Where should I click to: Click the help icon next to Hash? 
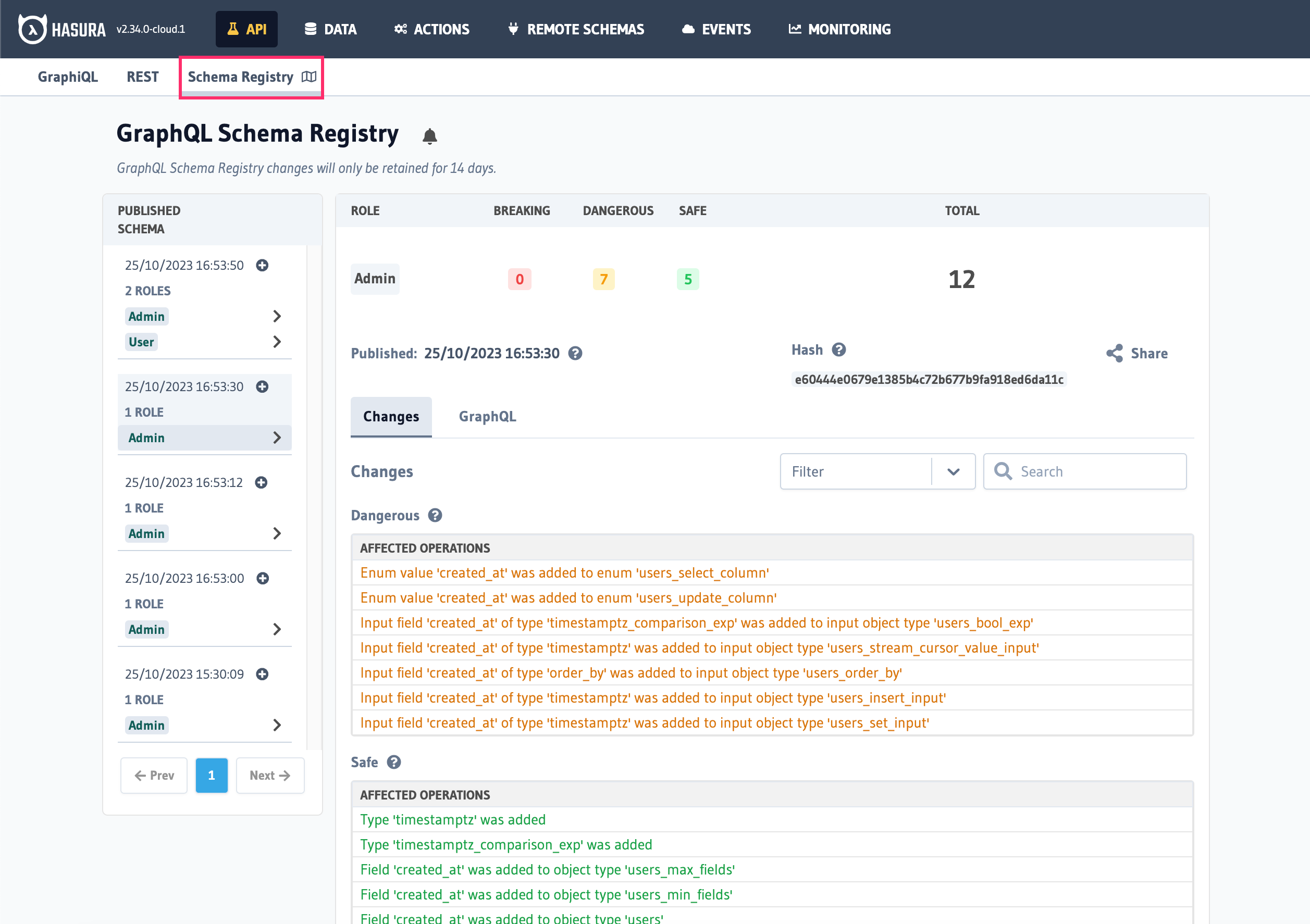tap(839, 349)
